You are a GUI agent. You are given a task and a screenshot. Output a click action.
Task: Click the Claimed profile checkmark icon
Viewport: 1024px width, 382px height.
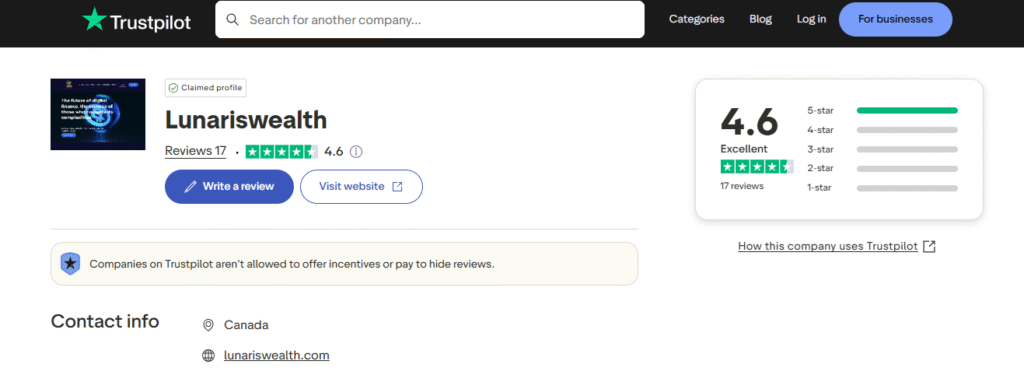pos(173,88)
